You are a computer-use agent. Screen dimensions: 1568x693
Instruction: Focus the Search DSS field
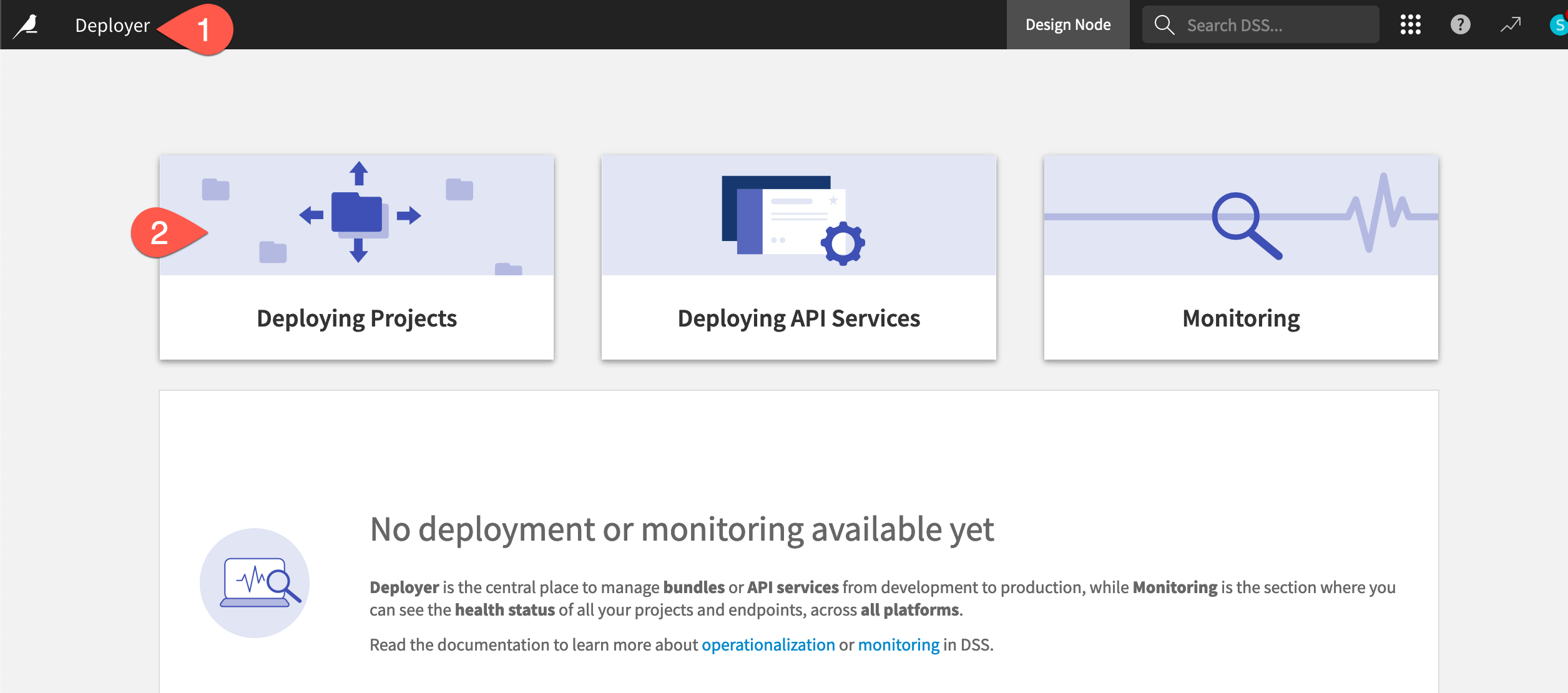[x=1261, y=25]
